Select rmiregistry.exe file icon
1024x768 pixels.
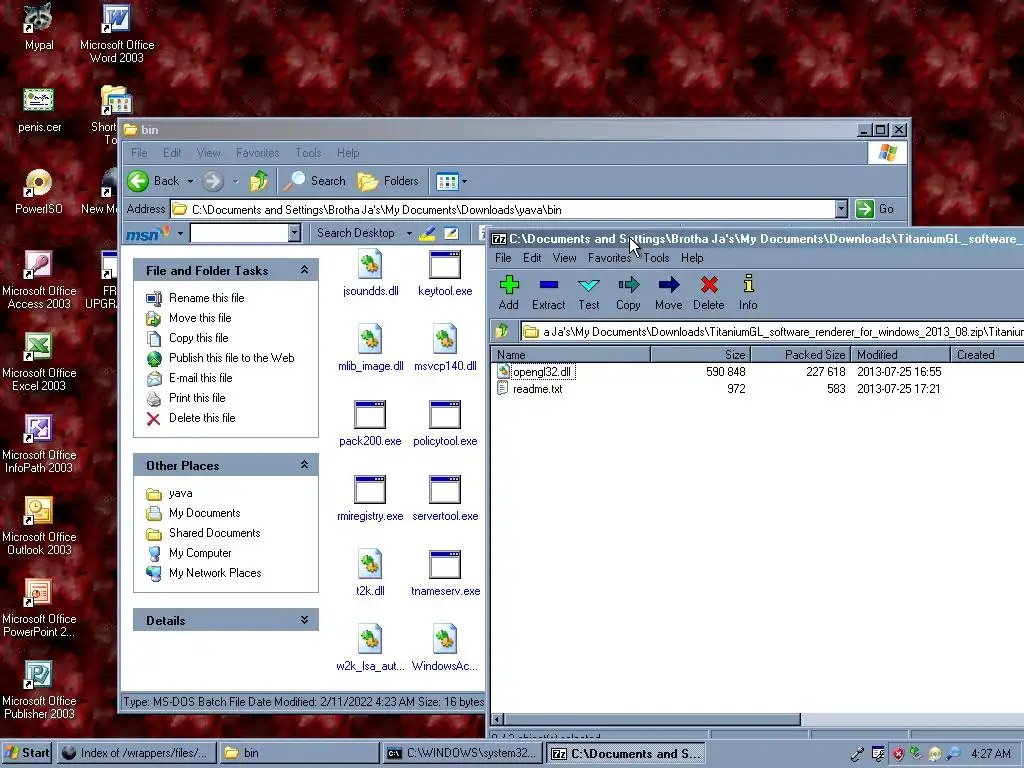(x=370, y=500)
